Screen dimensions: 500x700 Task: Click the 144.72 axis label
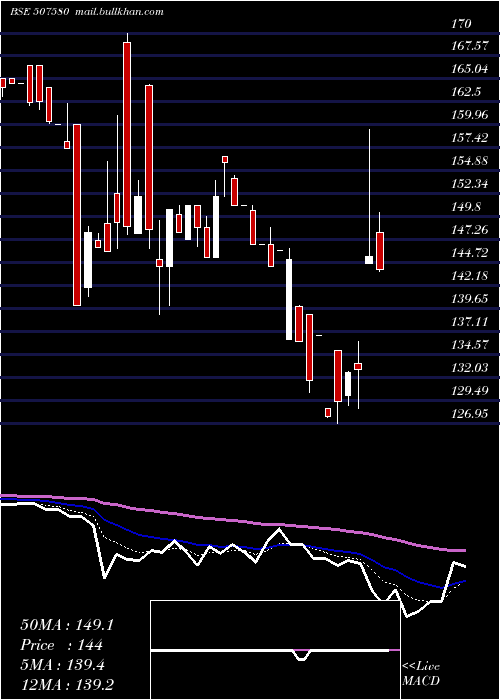(x=470, y=253)
